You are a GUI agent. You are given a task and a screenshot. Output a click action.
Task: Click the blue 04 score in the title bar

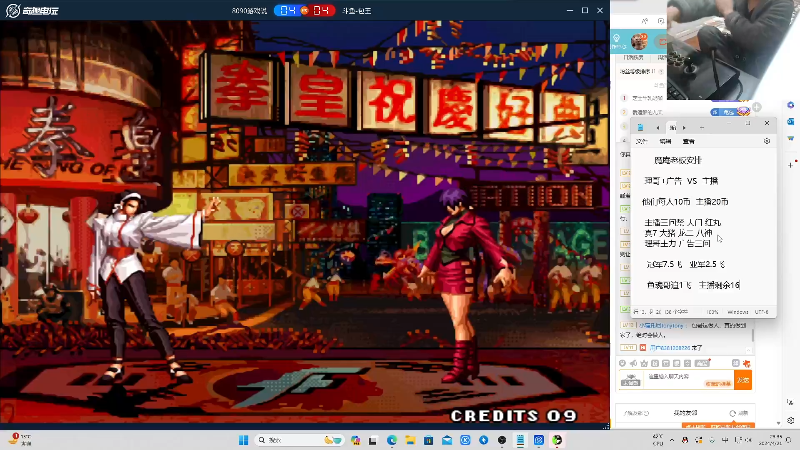[288, 10]
